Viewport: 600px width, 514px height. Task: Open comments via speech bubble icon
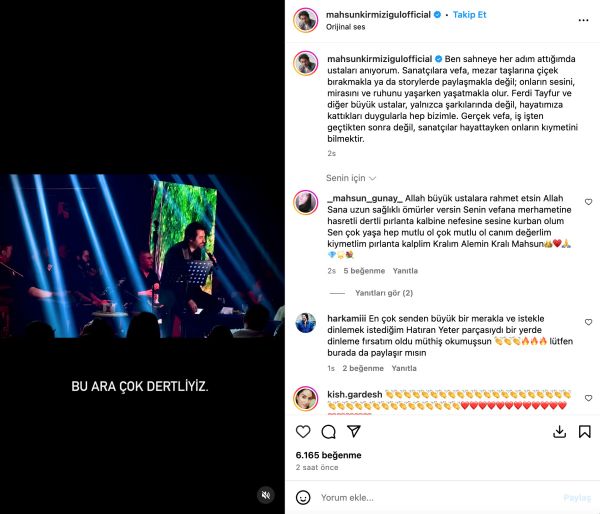coord(328,431)
